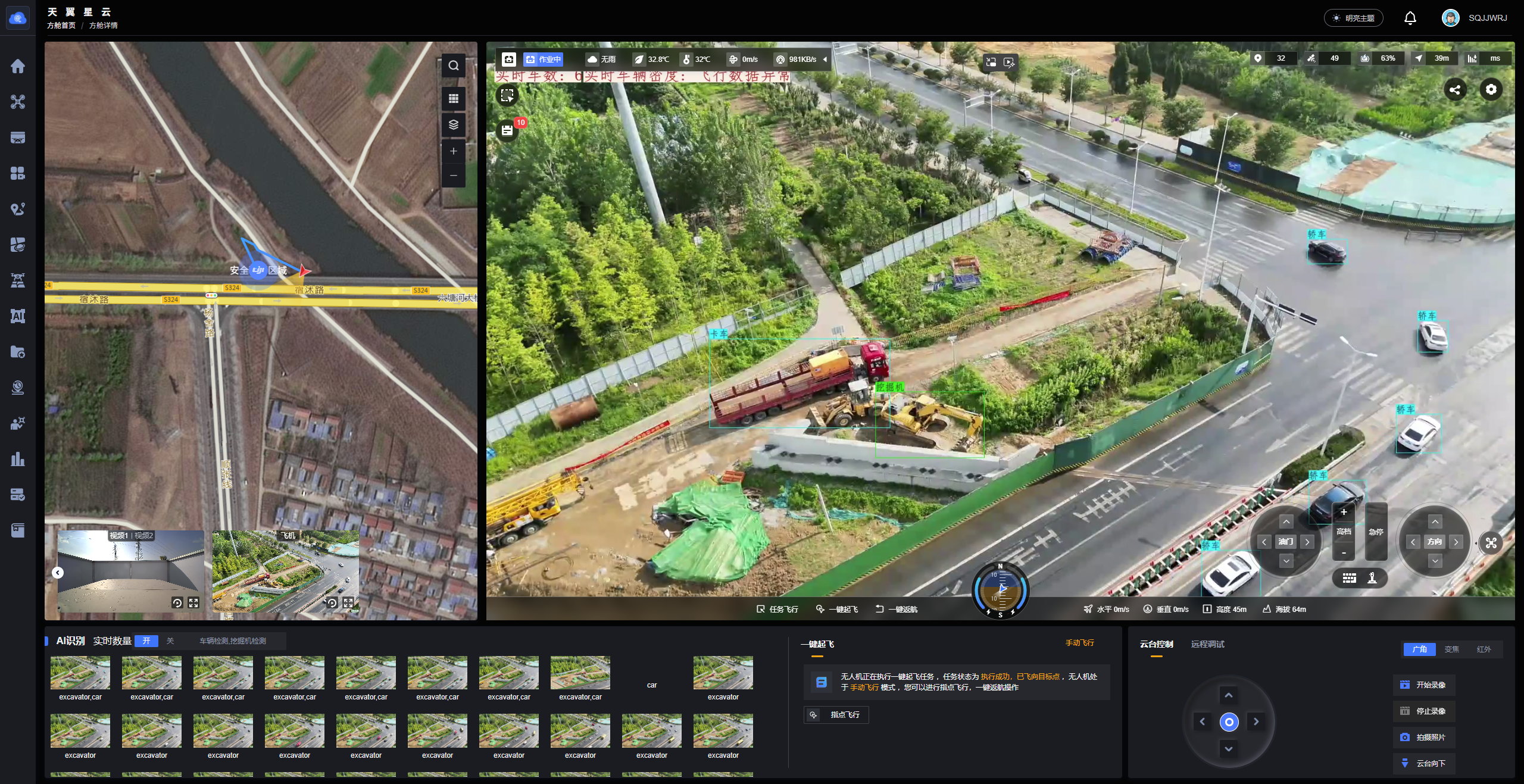Click the map search magnifier icon
This screenshot has height=784, width=1524.
click(x=454, y=65)
